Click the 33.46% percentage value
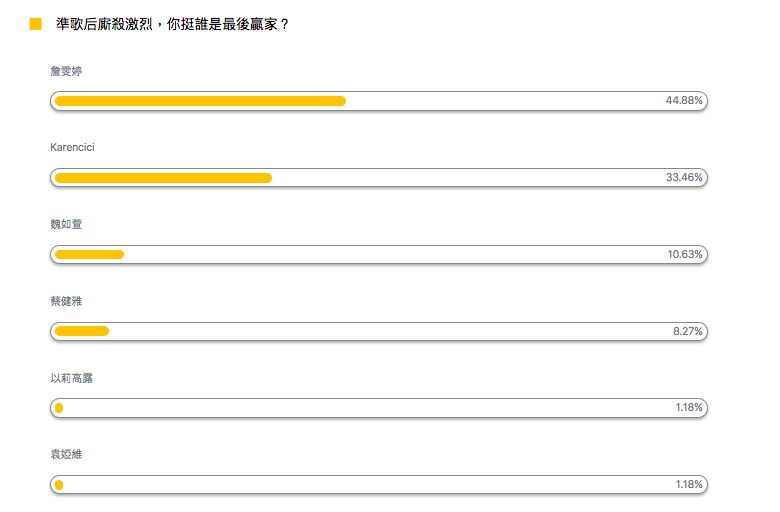780x512 pixels. 684,177
